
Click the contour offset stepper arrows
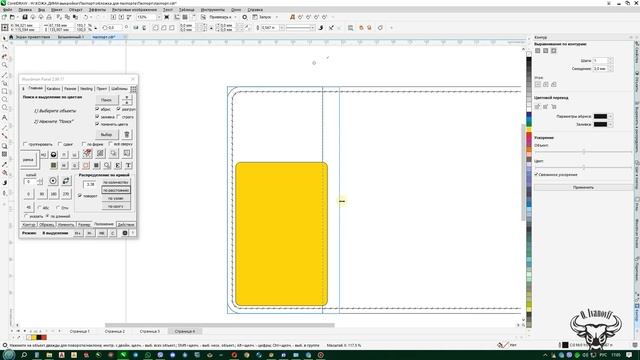pos(610,69)
